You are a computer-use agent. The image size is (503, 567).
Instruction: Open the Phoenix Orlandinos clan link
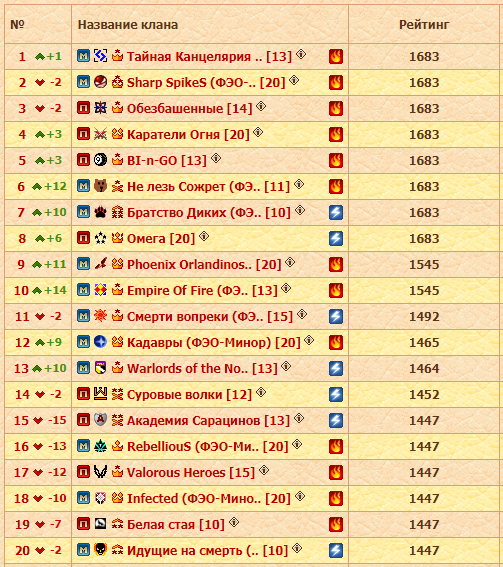(204, 264)
